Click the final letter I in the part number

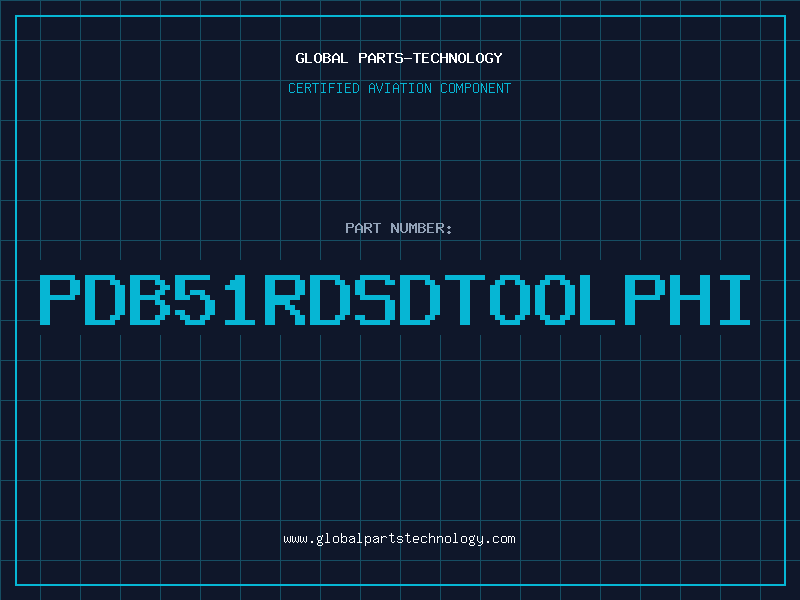pos(730,299)
